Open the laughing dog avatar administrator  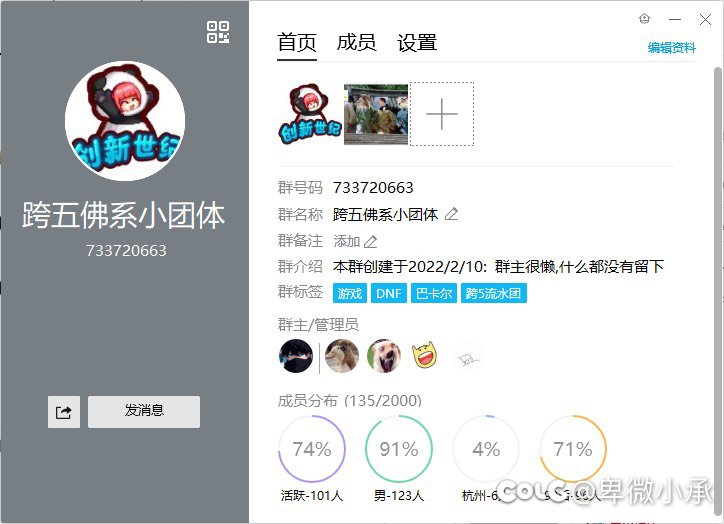tap(384, 356)
